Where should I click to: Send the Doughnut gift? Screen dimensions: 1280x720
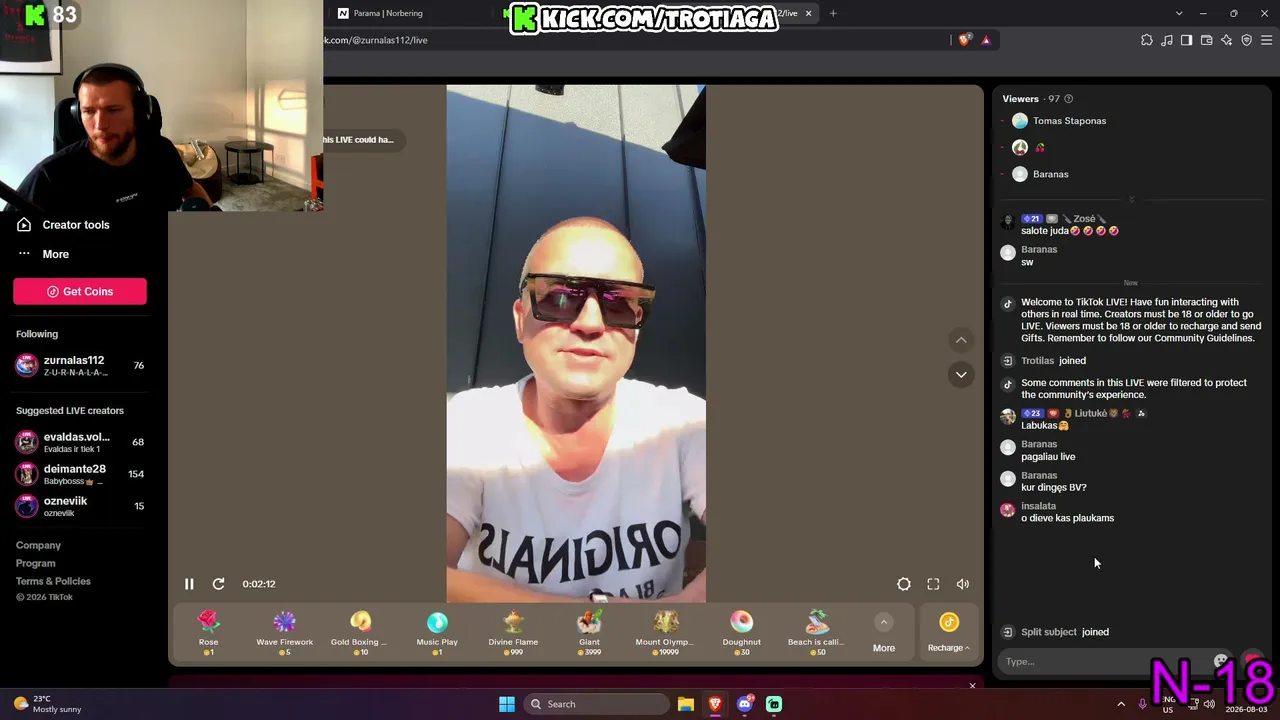coord(741,633)
